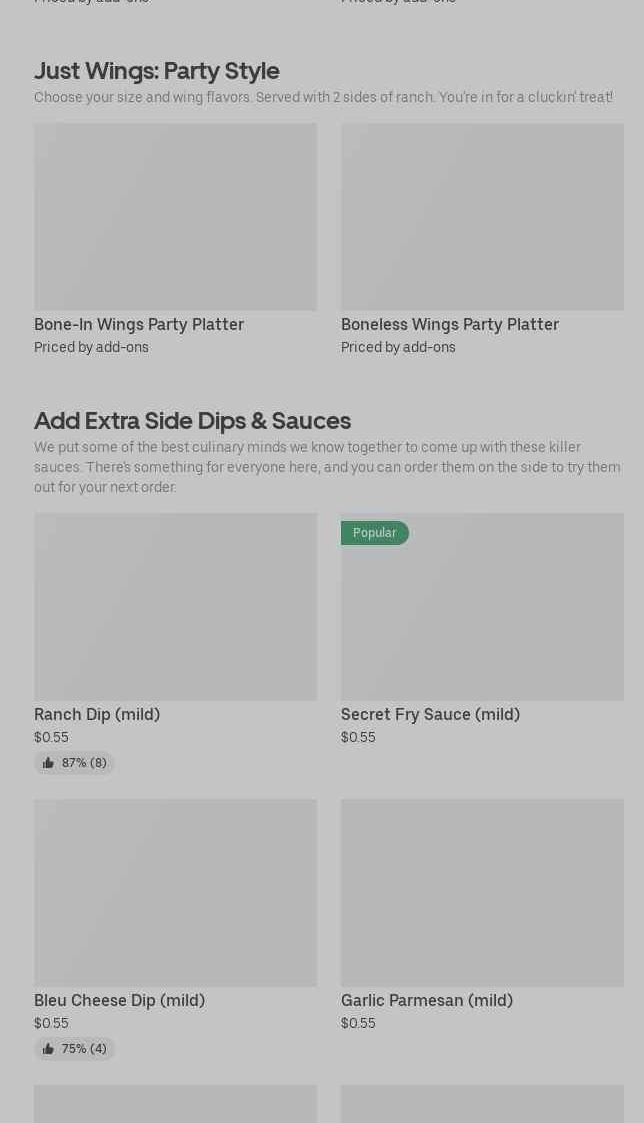
Task: Click the Bone-In Wings Party Platter title
Action: tap(139, 324)
